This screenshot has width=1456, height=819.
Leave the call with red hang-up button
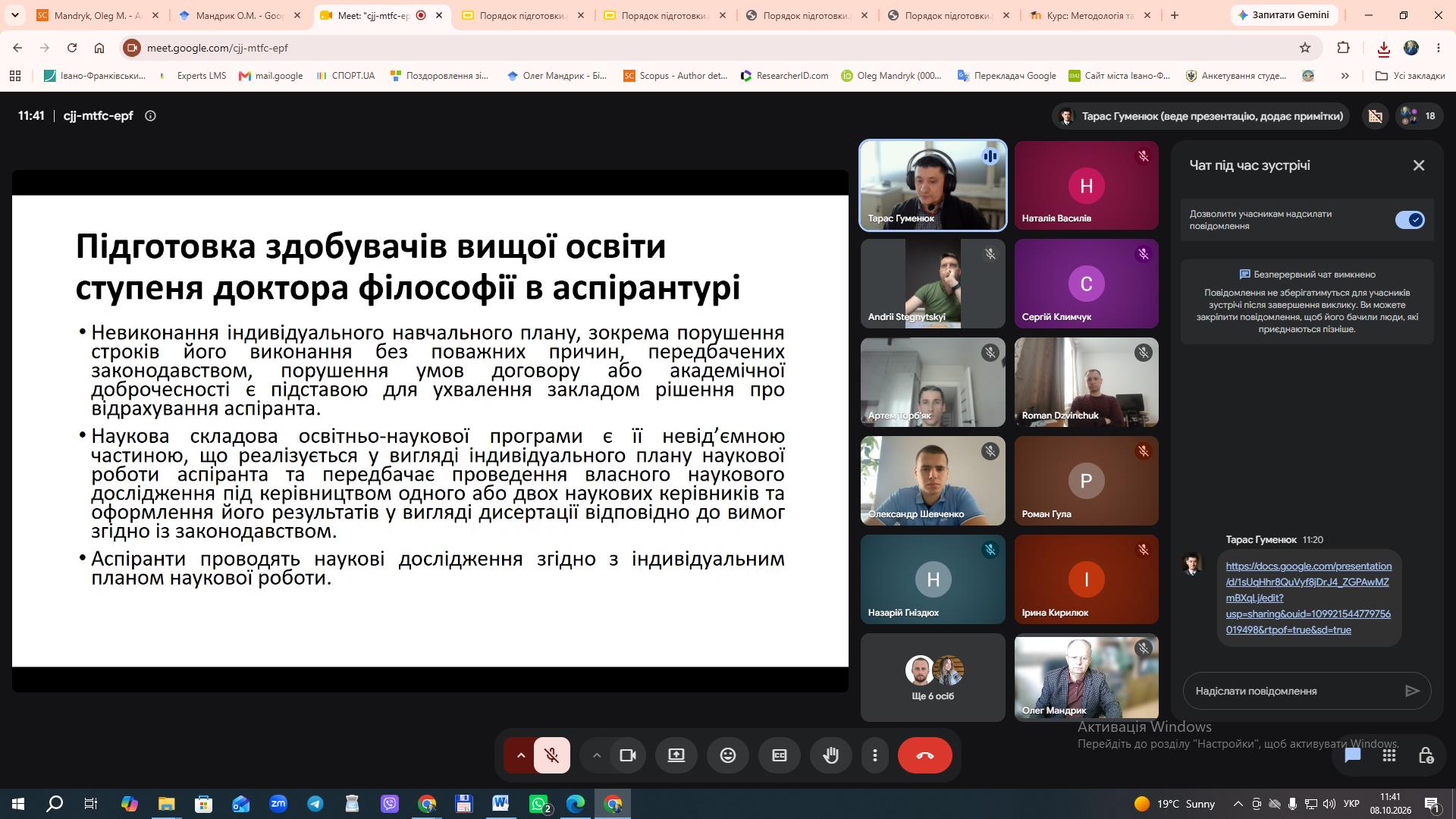pos(925,755)
